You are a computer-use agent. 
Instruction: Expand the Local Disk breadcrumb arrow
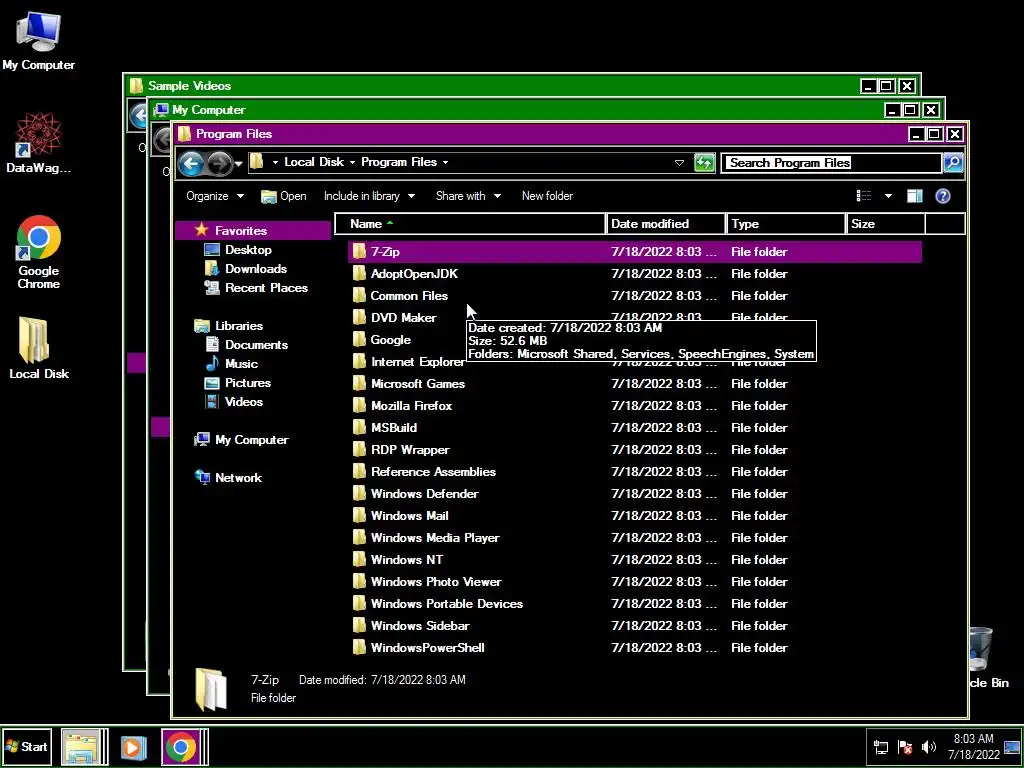(353, 163)
